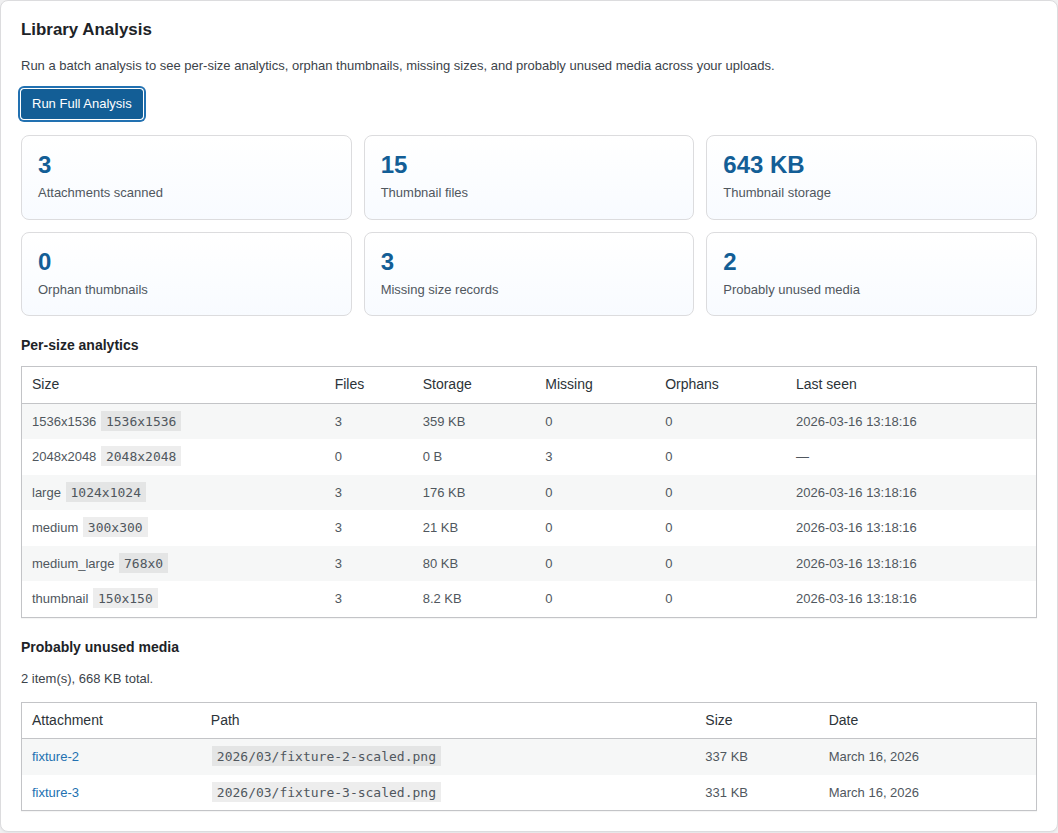Screen dimensions: 1058x833
Task: Select the Probably unused media stat card
Action: 871,273
